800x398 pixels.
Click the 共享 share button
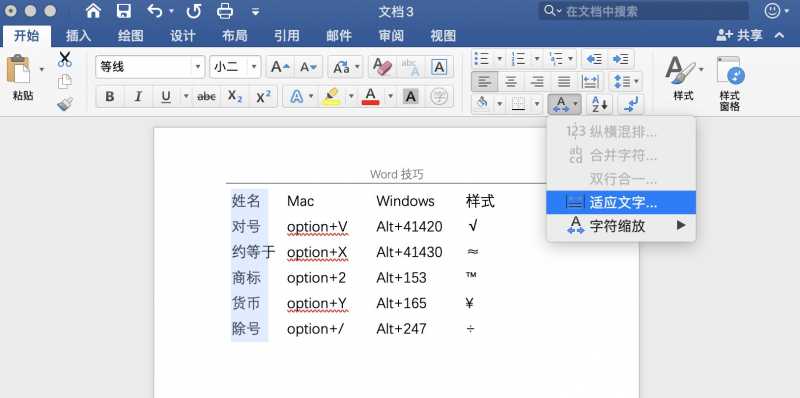click(739, 35)
